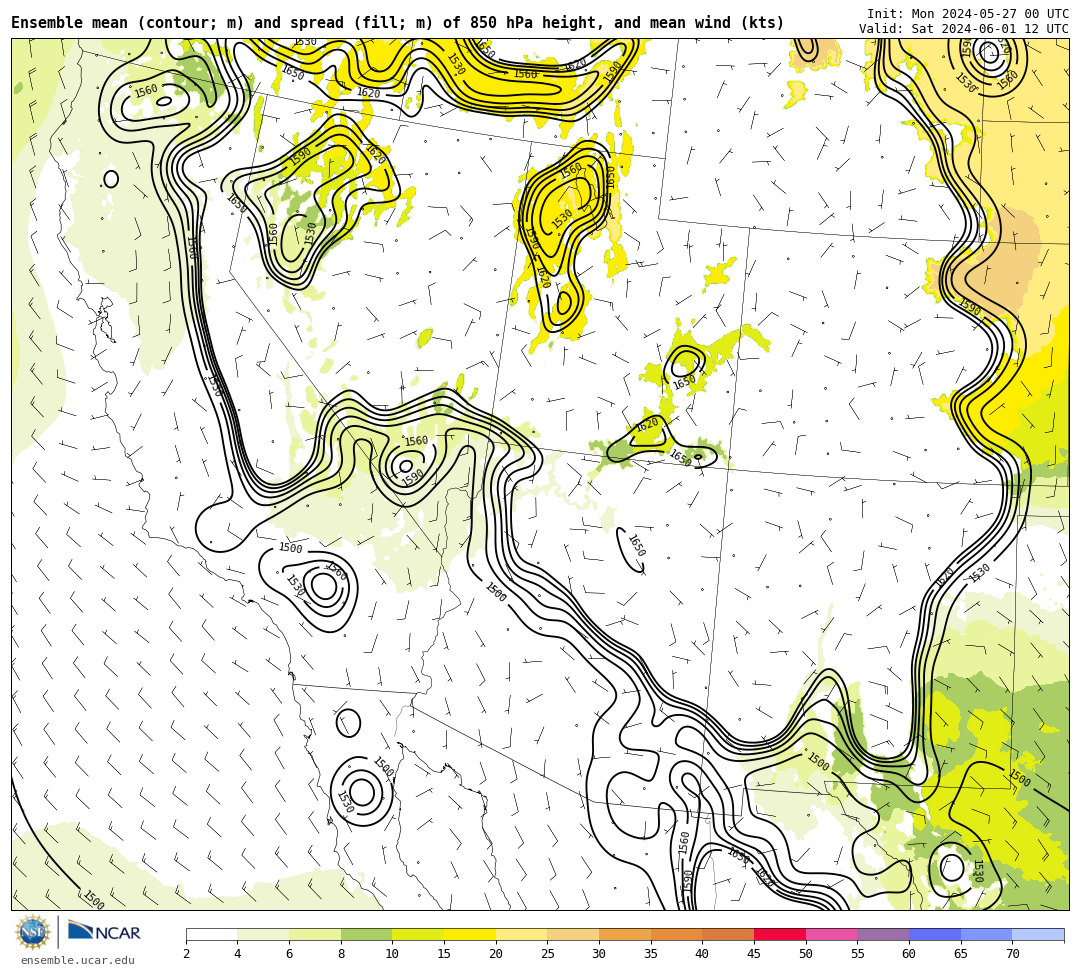This screenshot has height=973, width=1080.
Task: Click the NCAR logo
Action: 104,932
